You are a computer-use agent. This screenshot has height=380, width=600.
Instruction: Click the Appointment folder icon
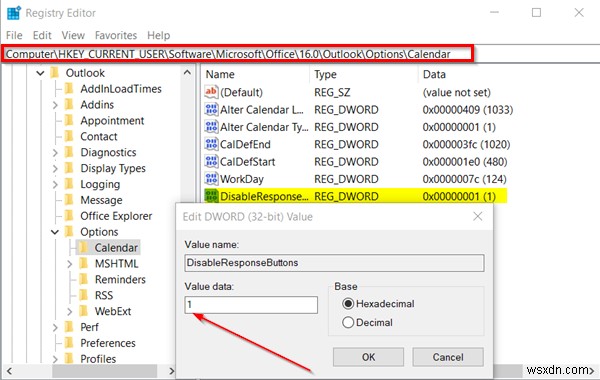click(x=69, y=120)
